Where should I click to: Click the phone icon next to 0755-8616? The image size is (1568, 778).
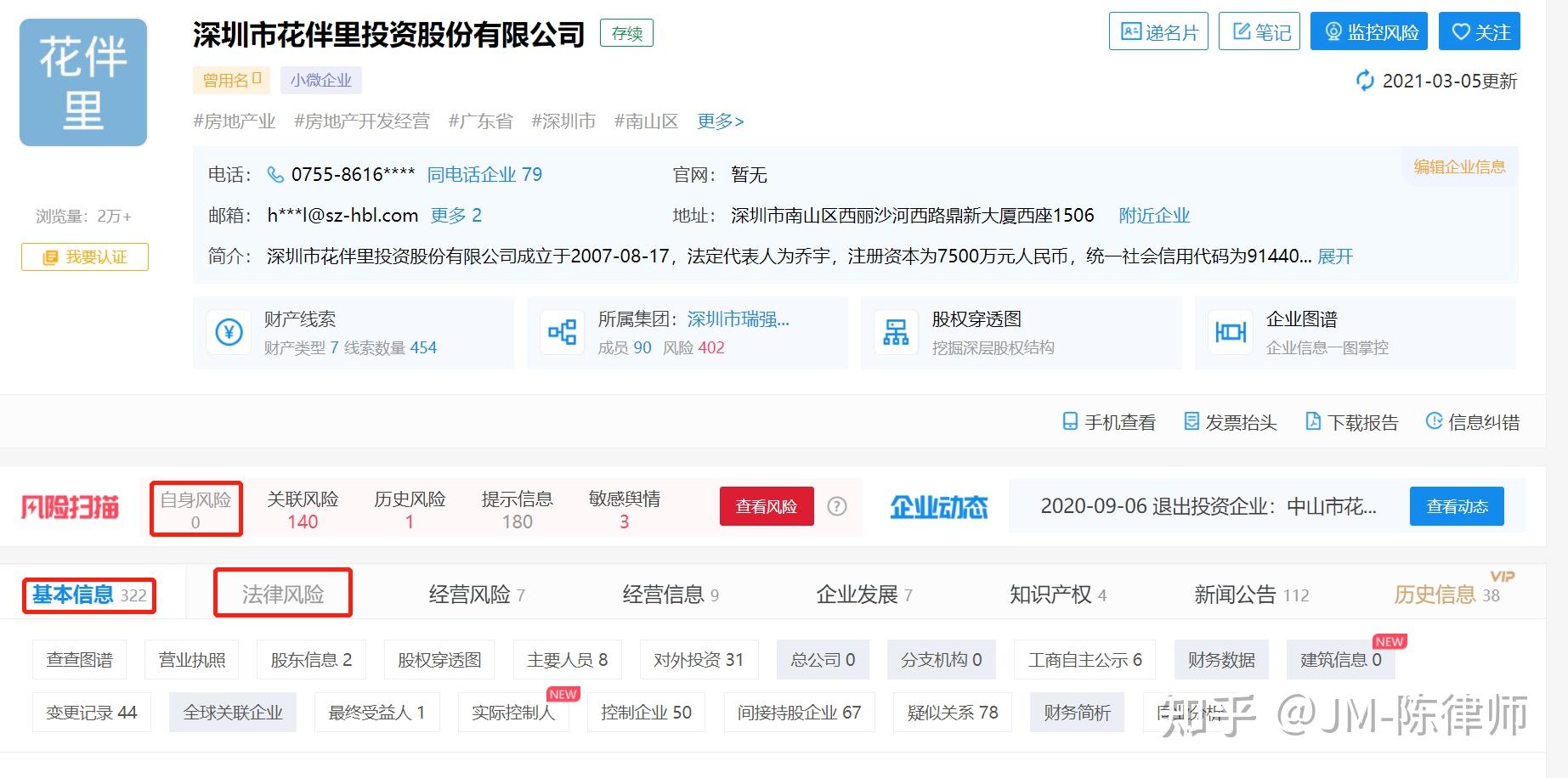click(275, 174)
